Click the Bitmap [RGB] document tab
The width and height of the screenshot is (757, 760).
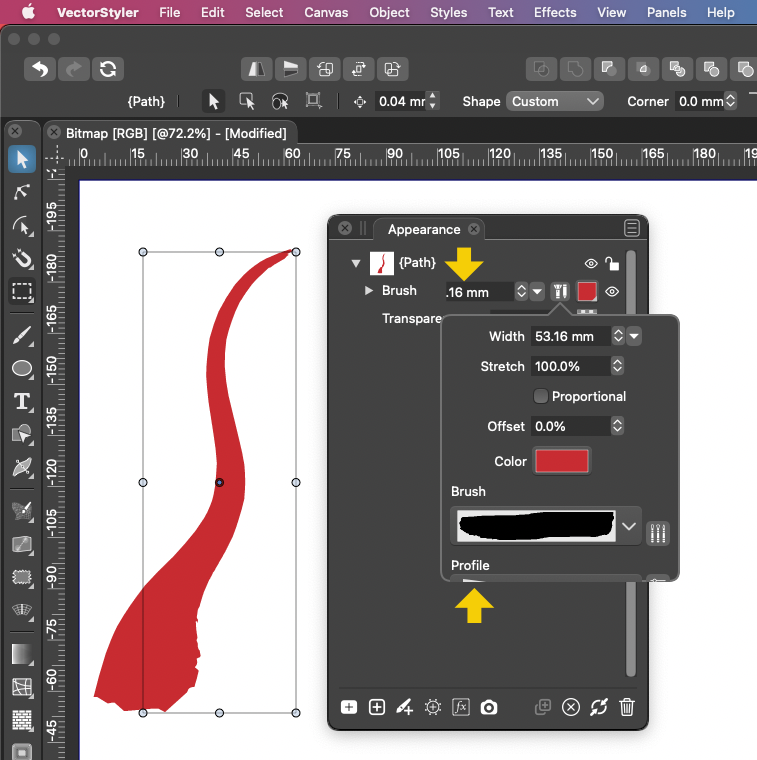point(176,133)
